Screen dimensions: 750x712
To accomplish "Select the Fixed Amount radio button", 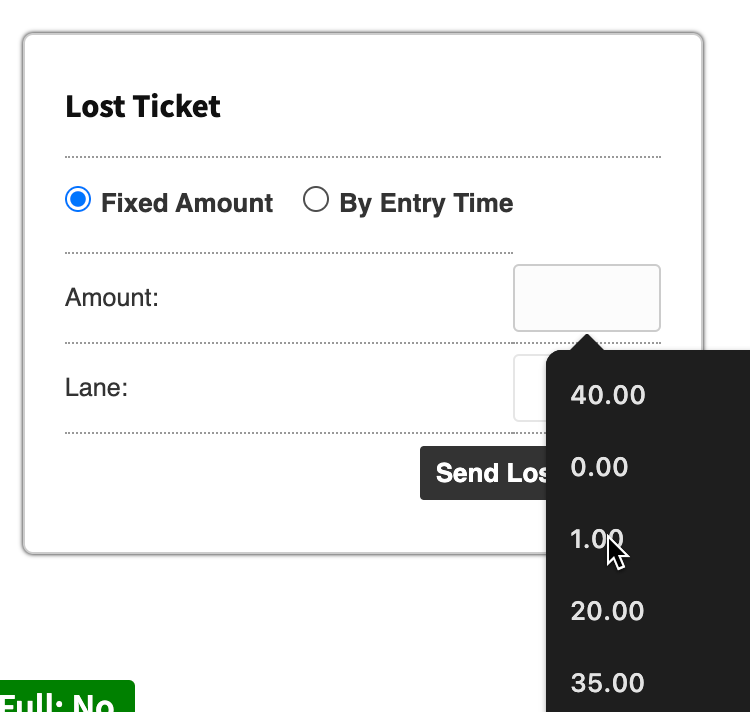I will click(78, 200).
